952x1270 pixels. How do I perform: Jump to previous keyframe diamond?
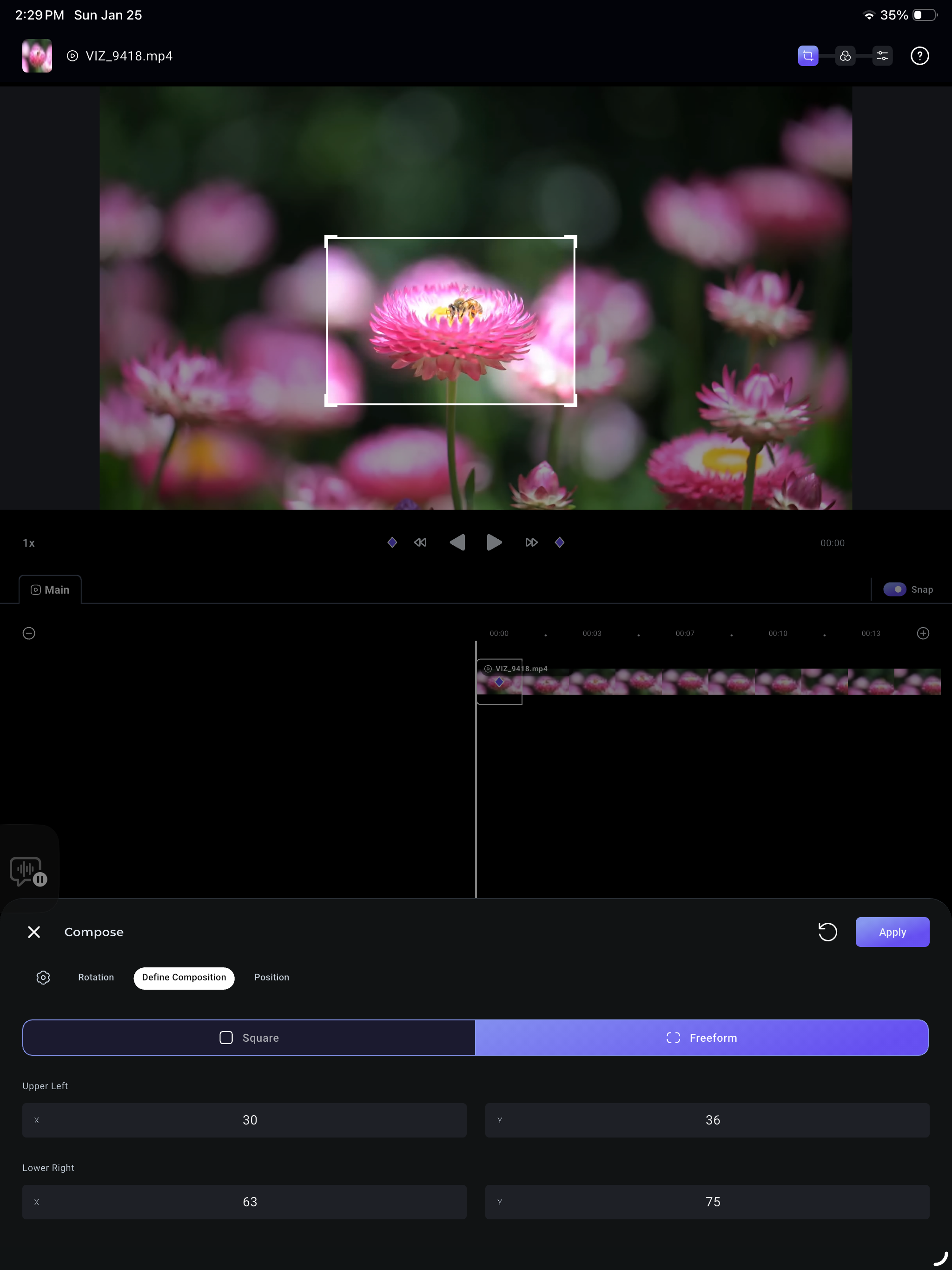coord(392,542)
